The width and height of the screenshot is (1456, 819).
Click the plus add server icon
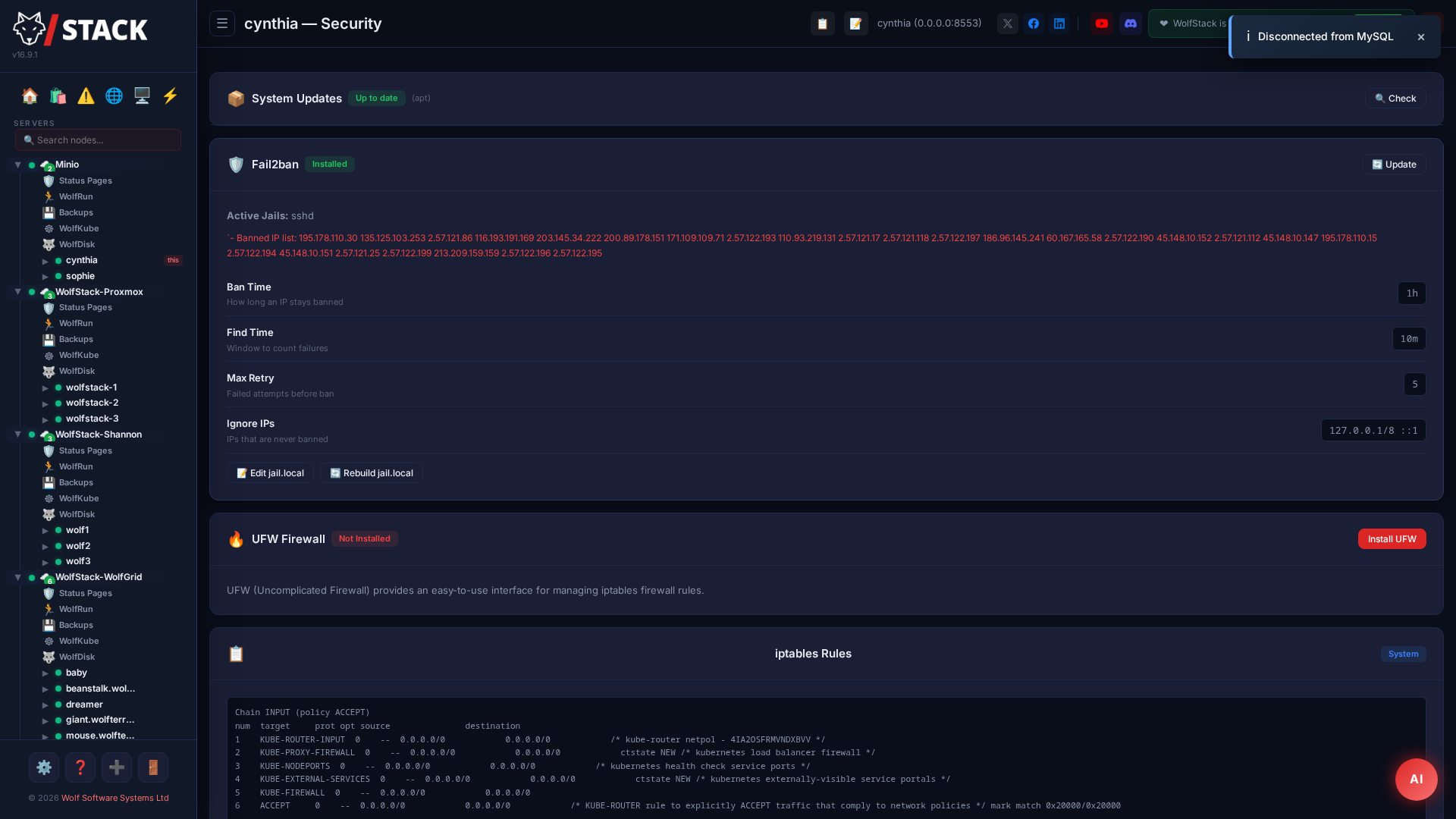117,767
